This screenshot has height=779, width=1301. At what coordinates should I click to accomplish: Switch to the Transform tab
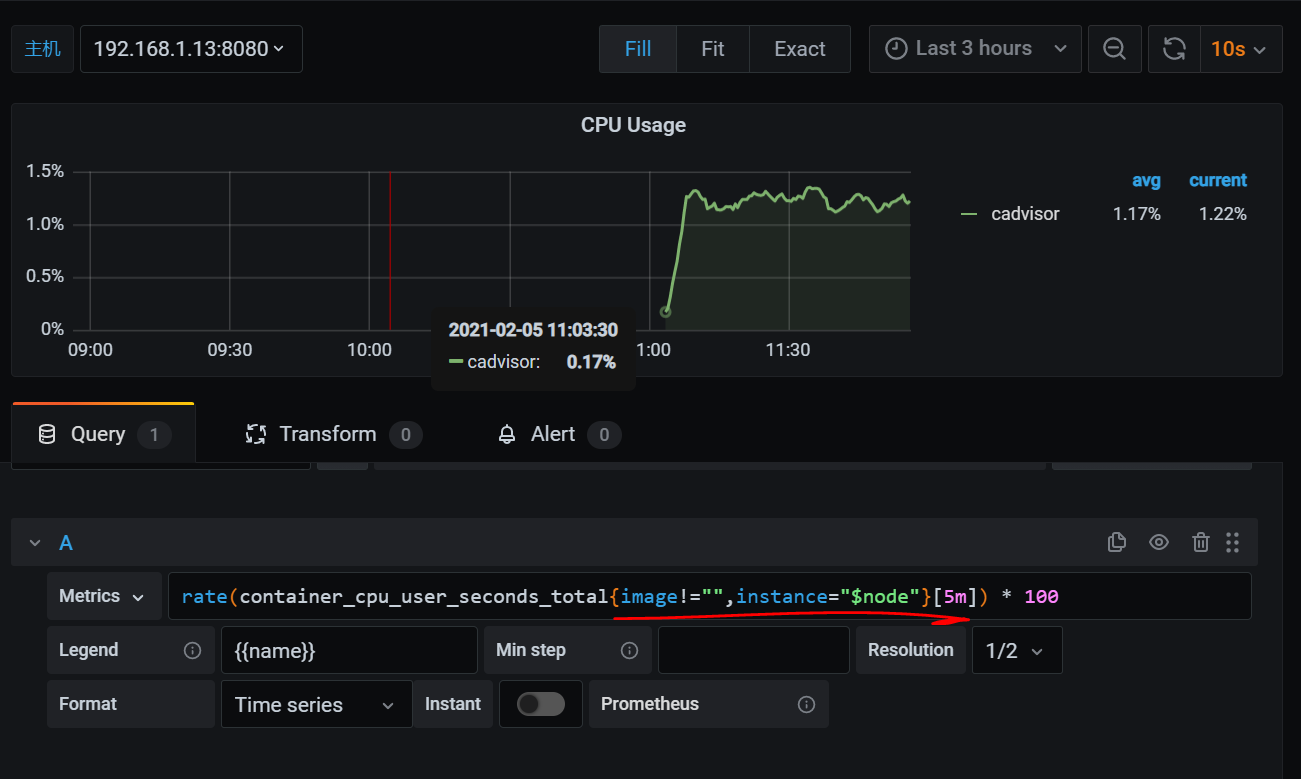pos(333,434)
